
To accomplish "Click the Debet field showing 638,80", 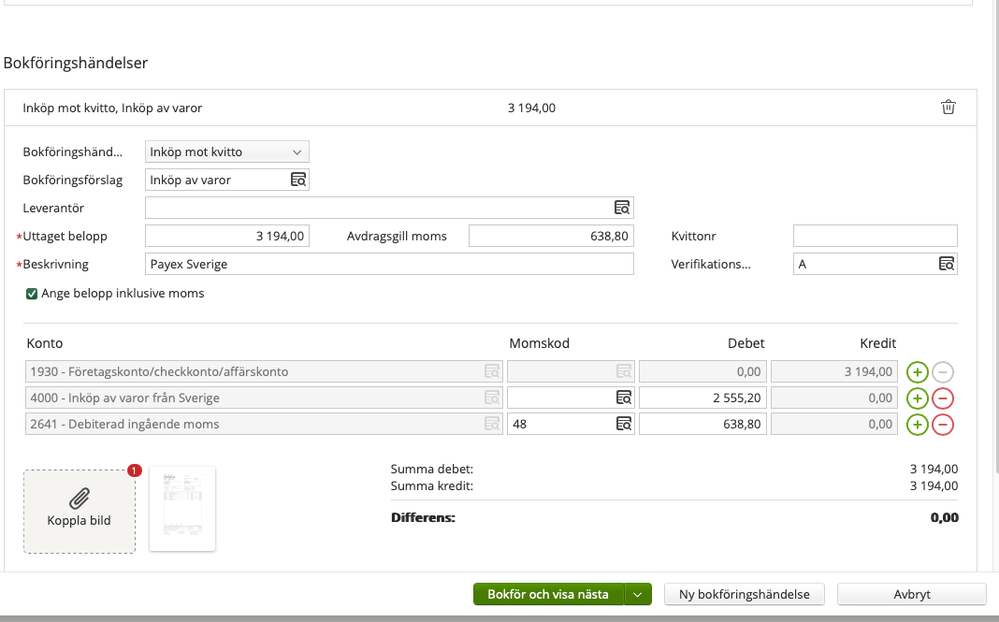I will pyautogui.click(x=703, y=424).
